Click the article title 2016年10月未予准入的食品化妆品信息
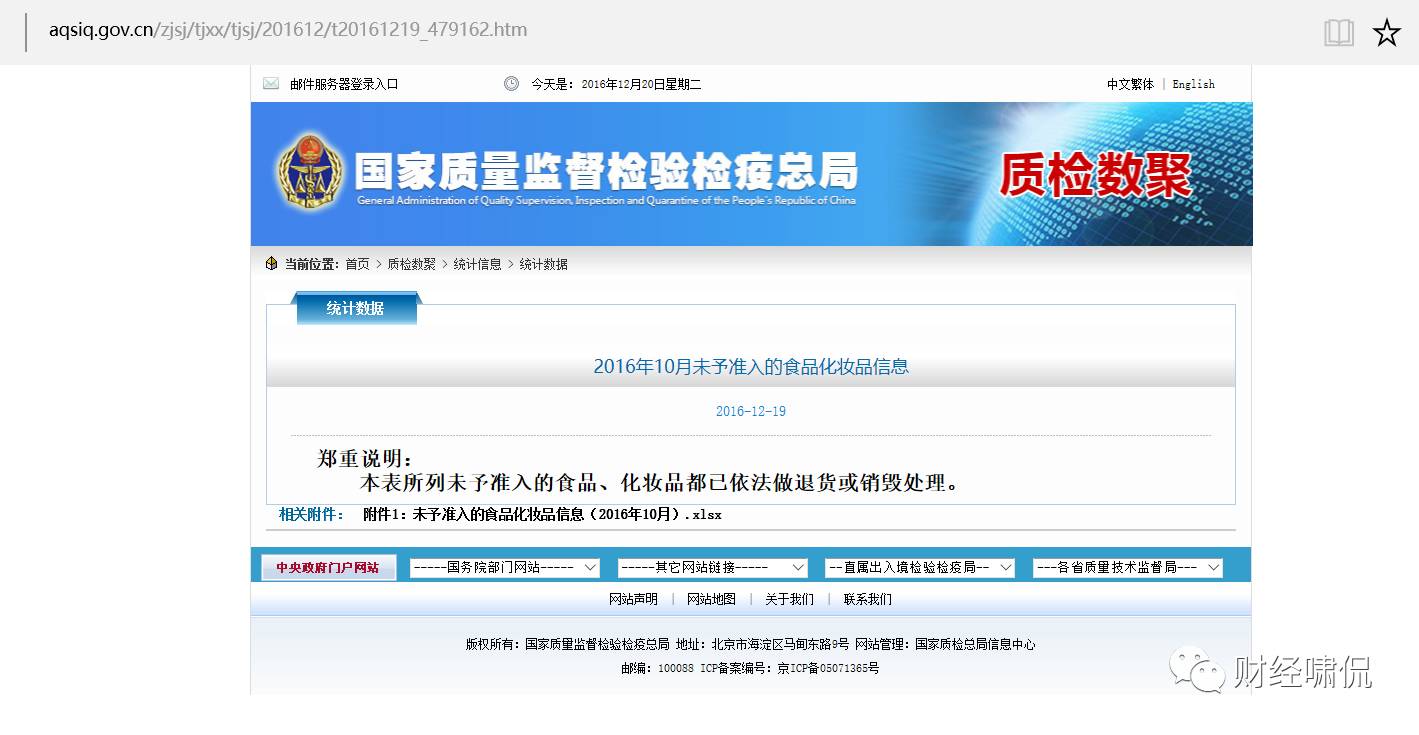1419x735 pixels. click(751, 367)
